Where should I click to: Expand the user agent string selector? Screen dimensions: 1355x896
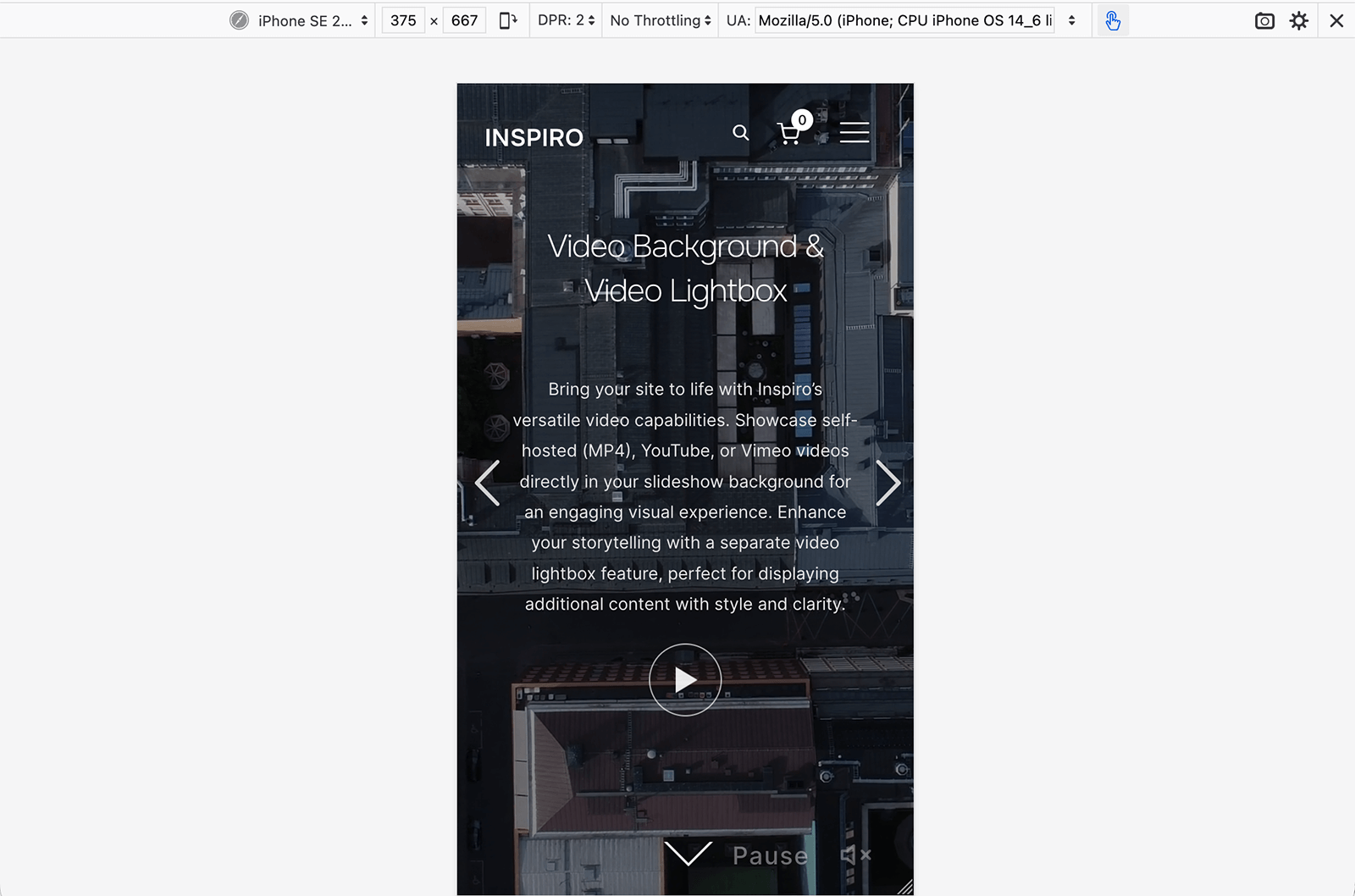click(1070, 19)
